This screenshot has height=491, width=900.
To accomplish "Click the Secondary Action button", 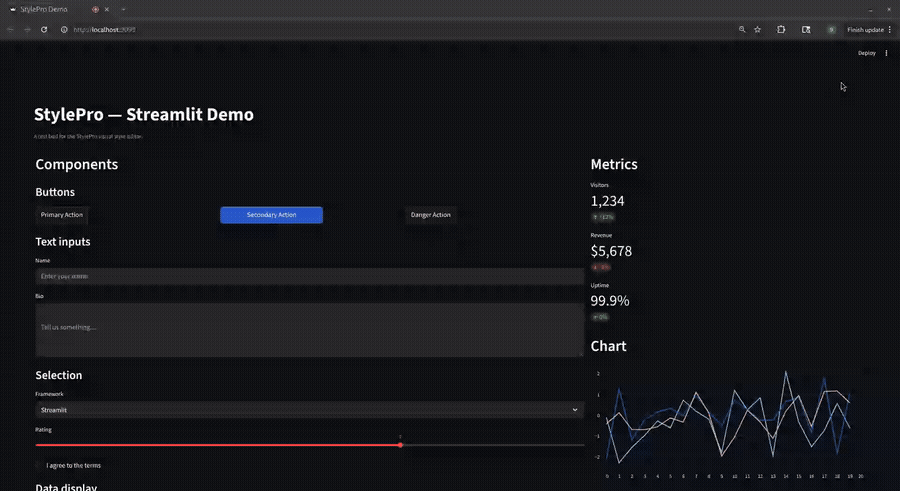I will [x=271, y=215].
